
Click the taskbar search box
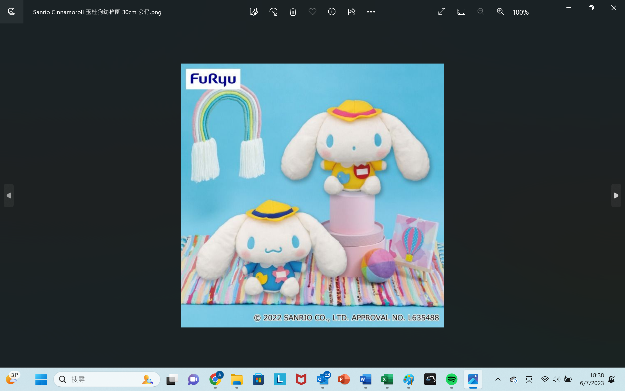click(107, 379)
